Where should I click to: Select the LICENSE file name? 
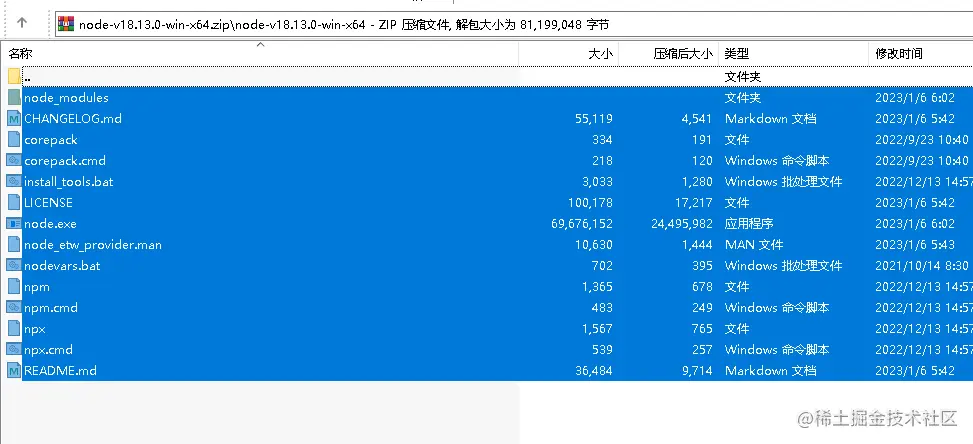click(x=48, y=203)
